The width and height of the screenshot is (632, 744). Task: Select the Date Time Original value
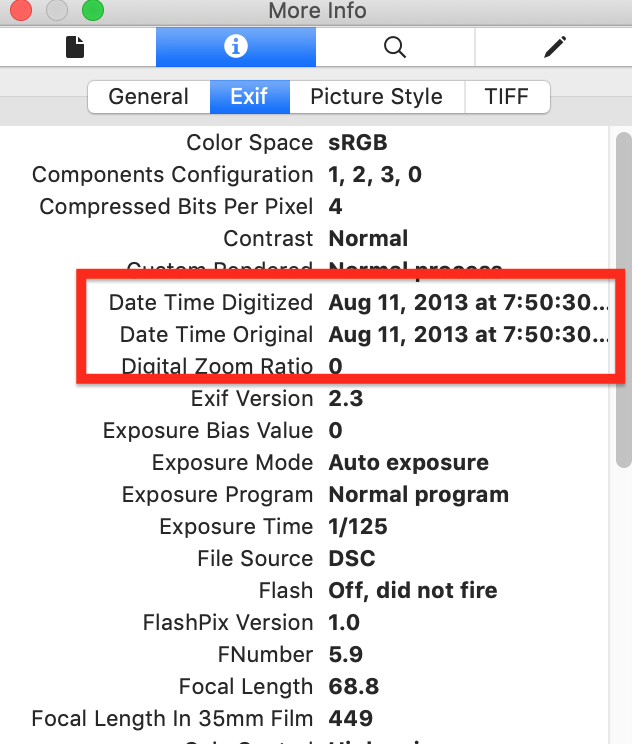click(468, 334)
